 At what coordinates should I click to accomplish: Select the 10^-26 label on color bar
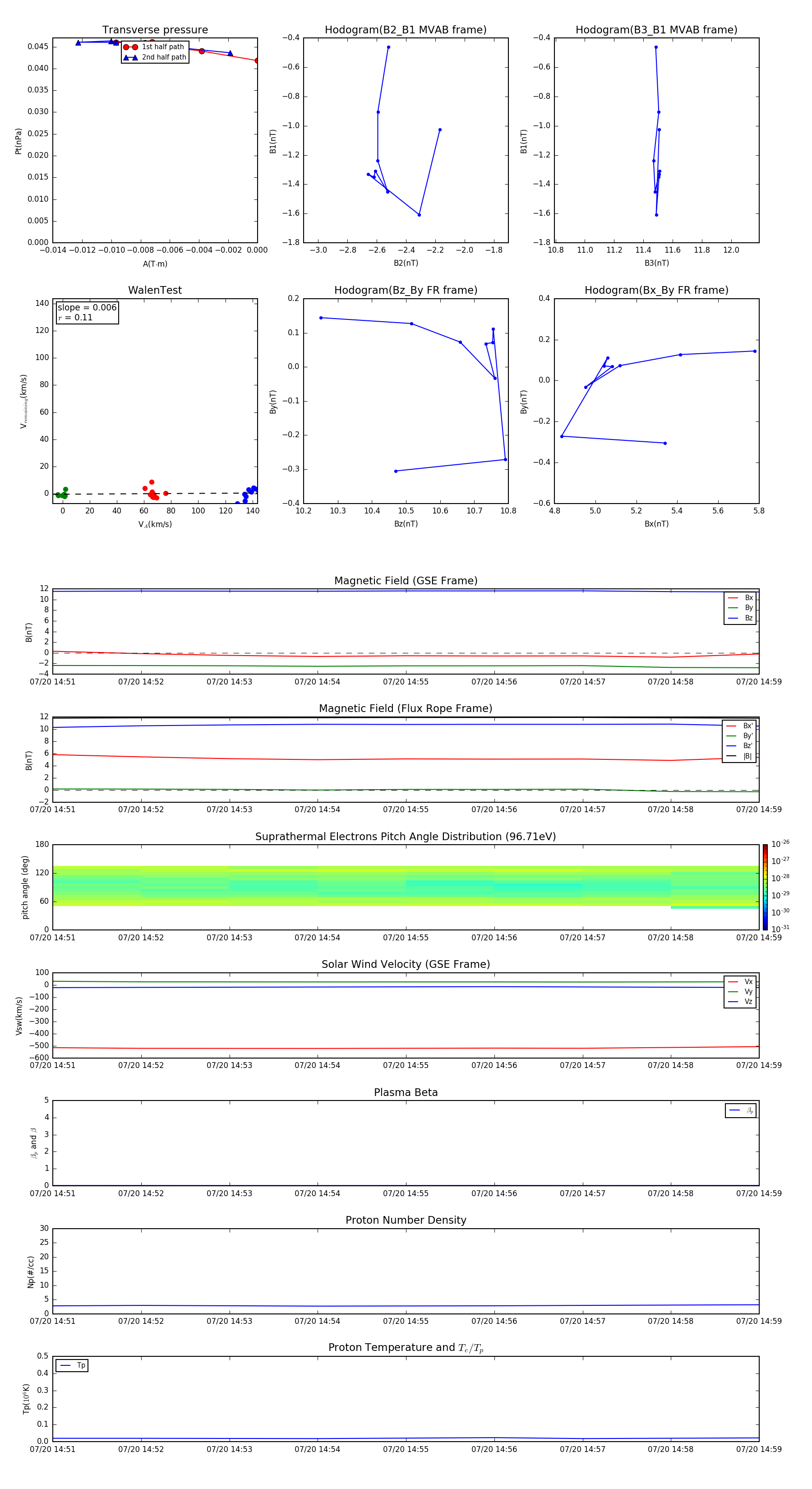(x=780, y=844)
